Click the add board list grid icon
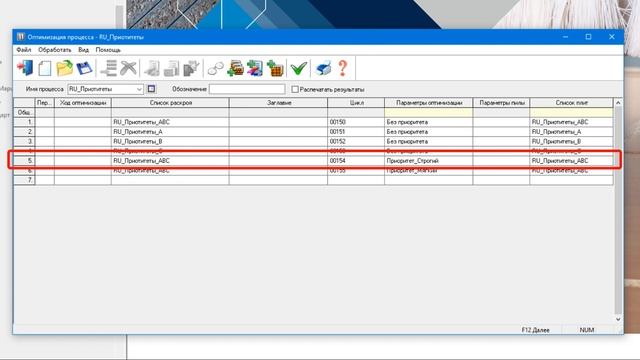The height and width of the screenshot is (360, 640). click(x=275, y=68)
